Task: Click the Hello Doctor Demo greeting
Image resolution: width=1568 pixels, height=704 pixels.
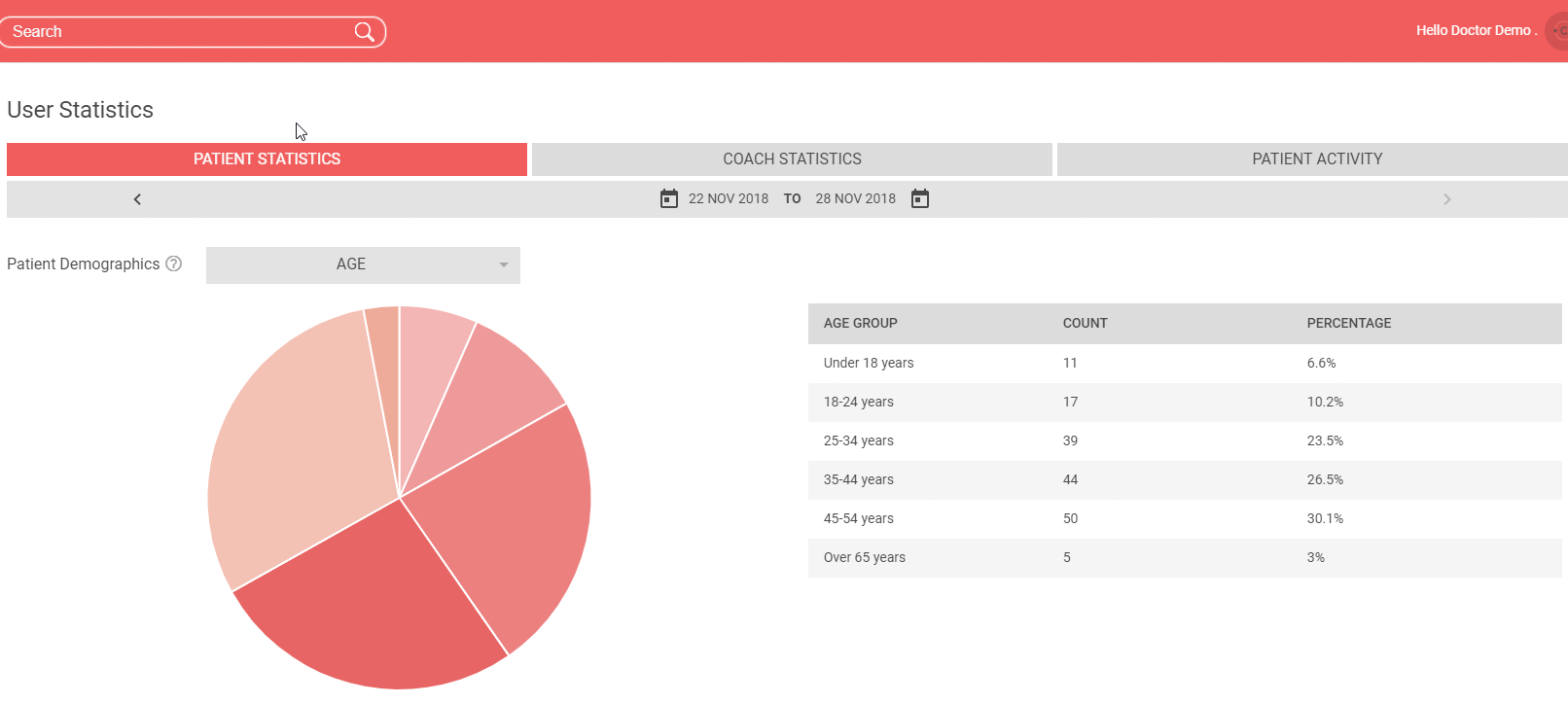Action: pos(1477,30)
